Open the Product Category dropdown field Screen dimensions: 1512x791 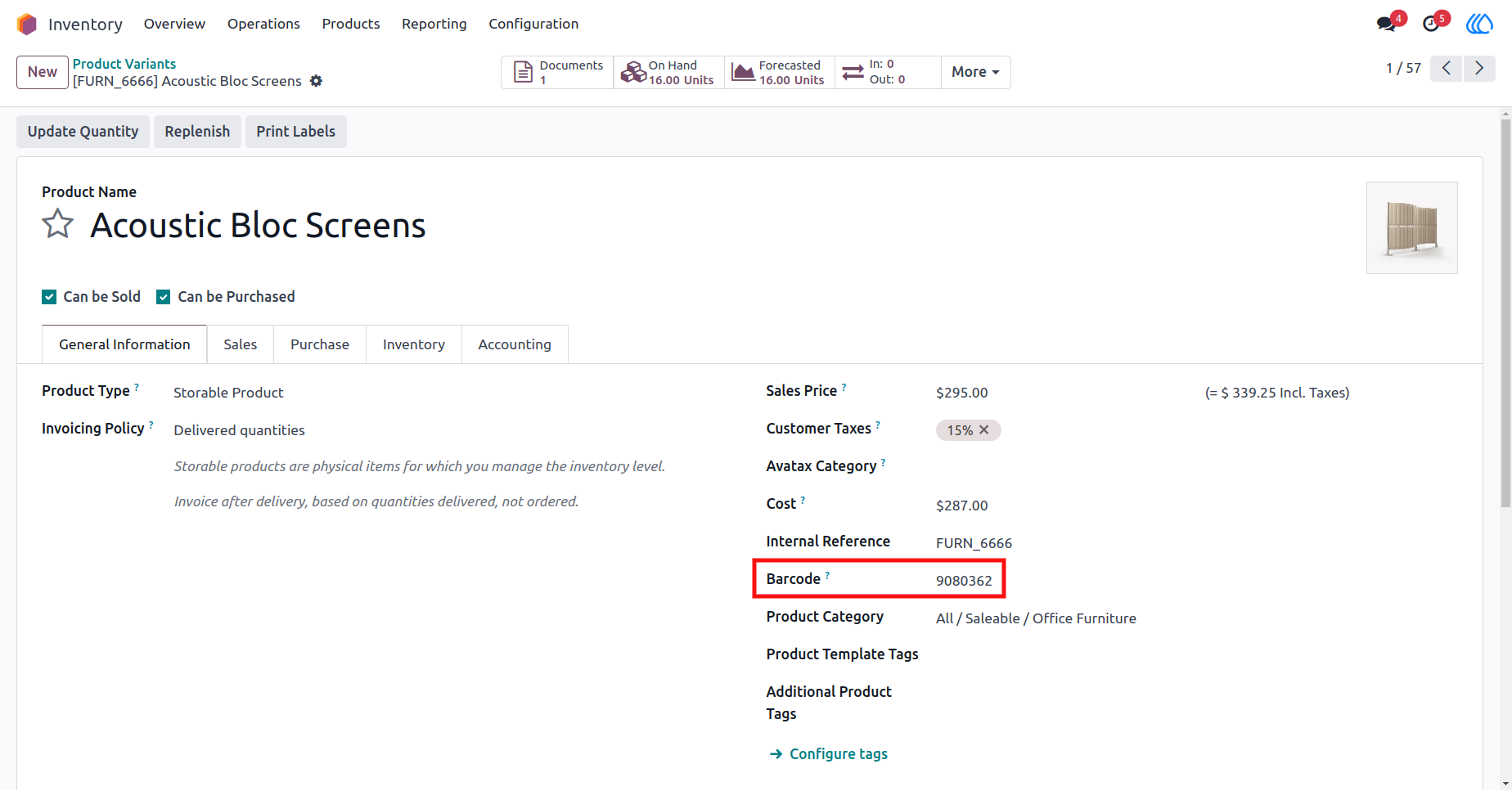pyautogui.click(x=1196, y=618)
